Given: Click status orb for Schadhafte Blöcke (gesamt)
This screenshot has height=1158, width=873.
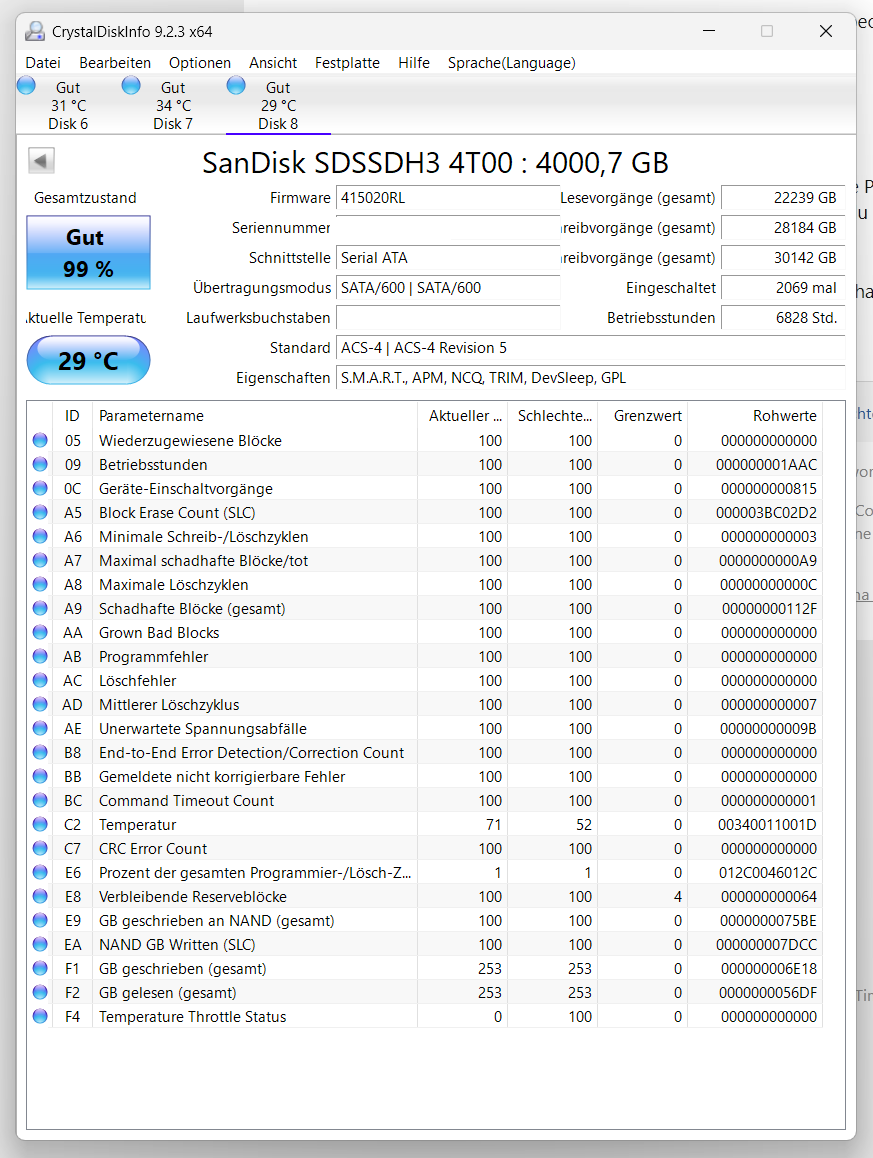Looking at the screenshot, I should point(40,609).
